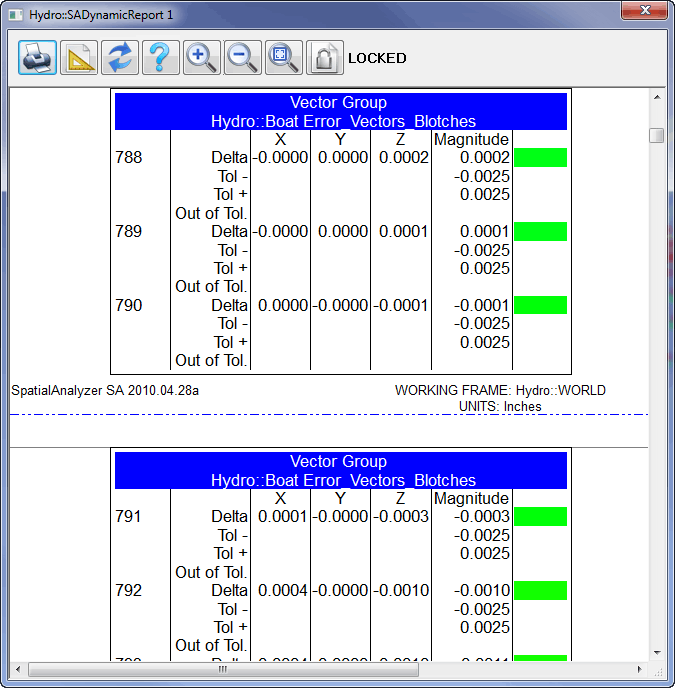Open help with the question mark icon
Screen dimensions: 675x688
click(161, 57)
